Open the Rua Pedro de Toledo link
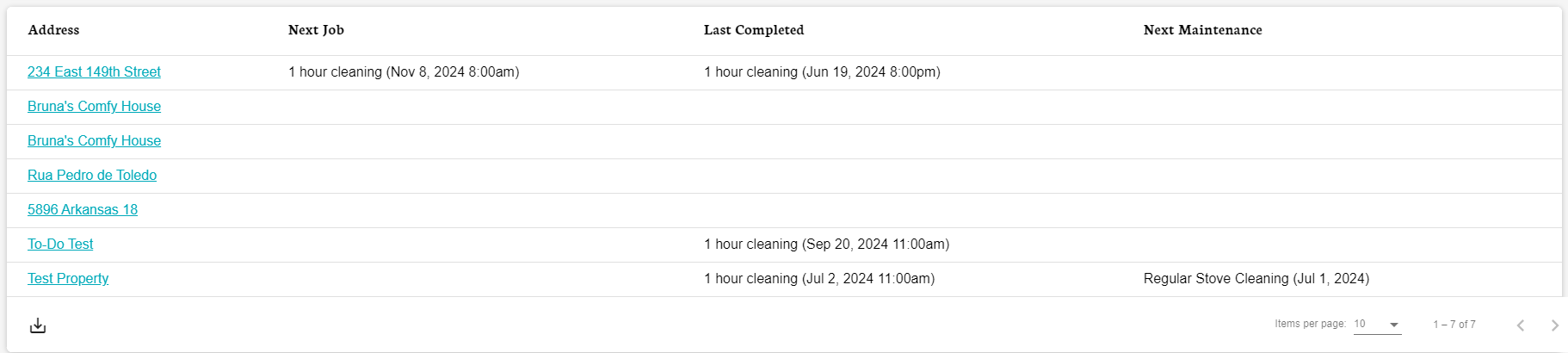The width and height of the screenshot is (1568, 353). [x=92, y=176]
